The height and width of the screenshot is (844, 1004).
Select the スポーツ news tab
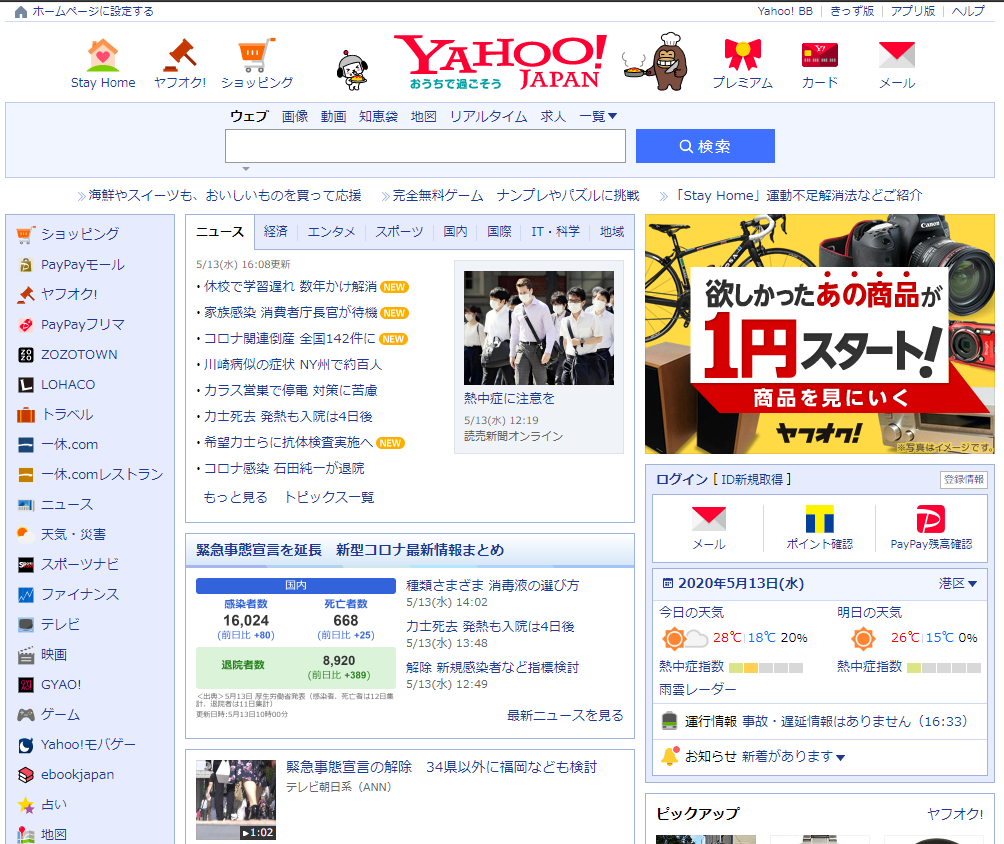[399, 232]
